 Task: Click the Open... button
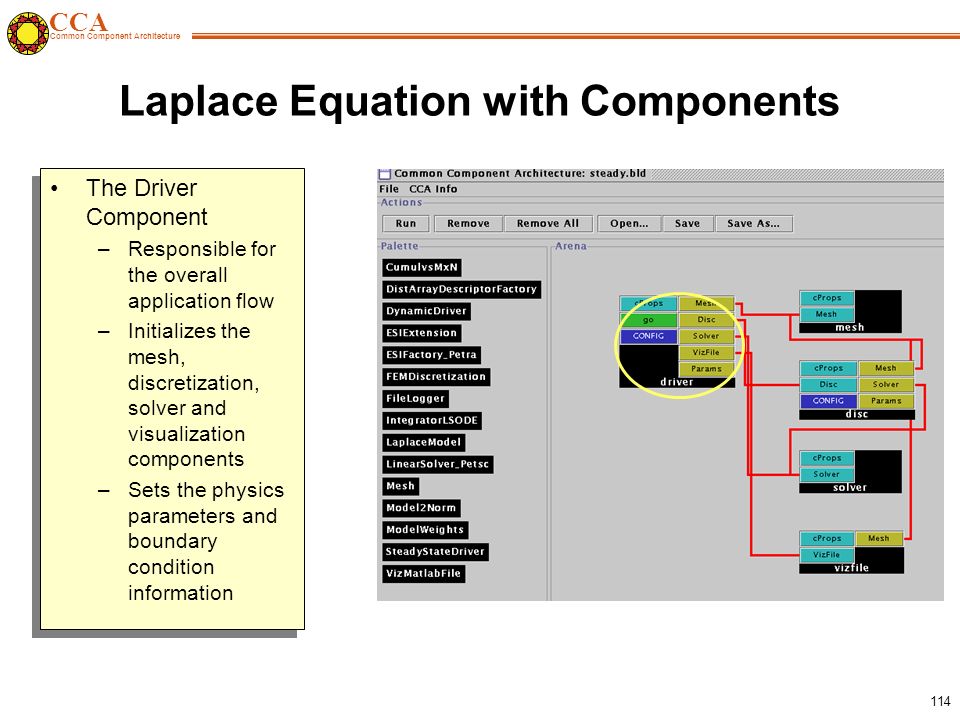click(629, 223)
